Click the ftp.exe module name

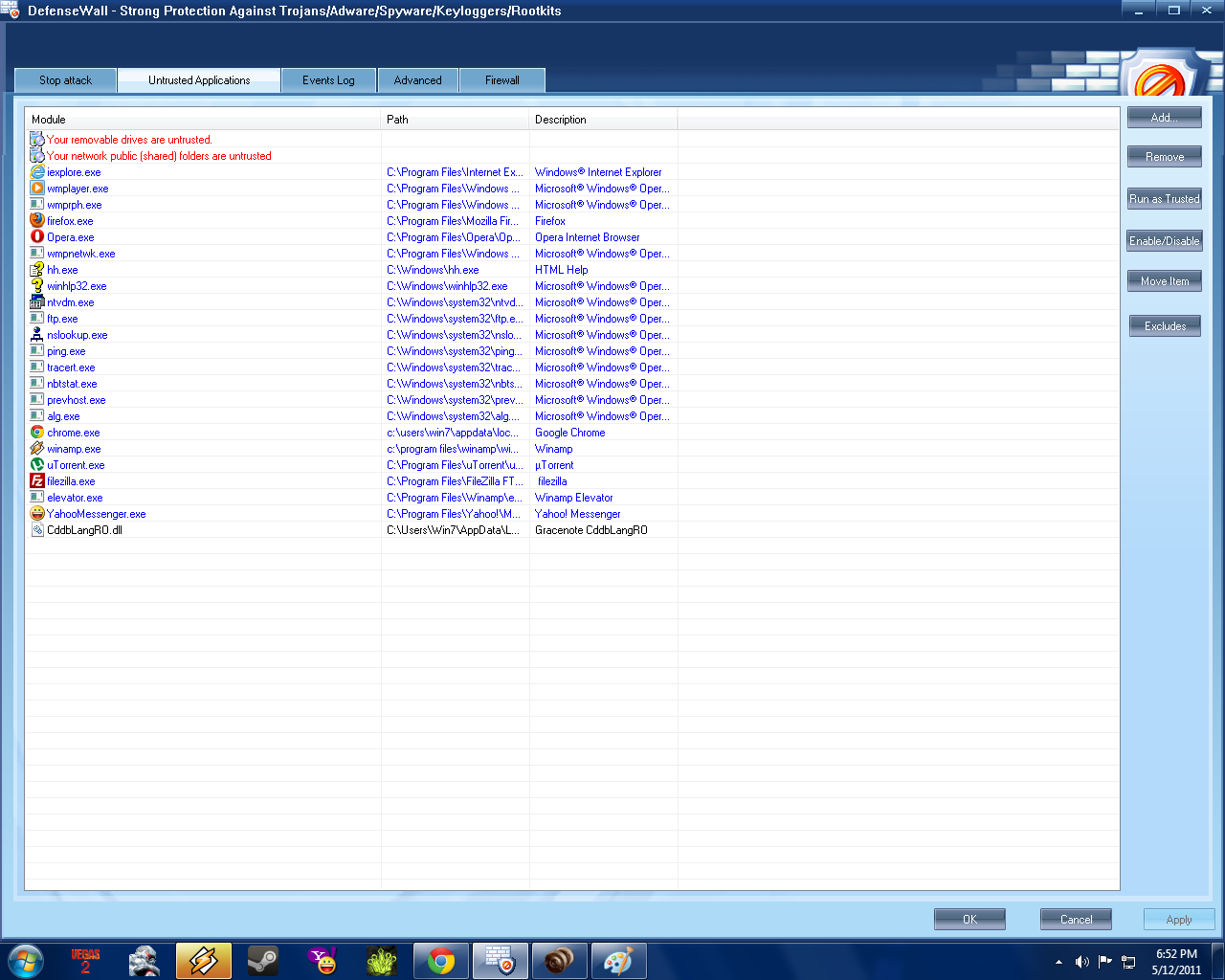click(62, 319)
